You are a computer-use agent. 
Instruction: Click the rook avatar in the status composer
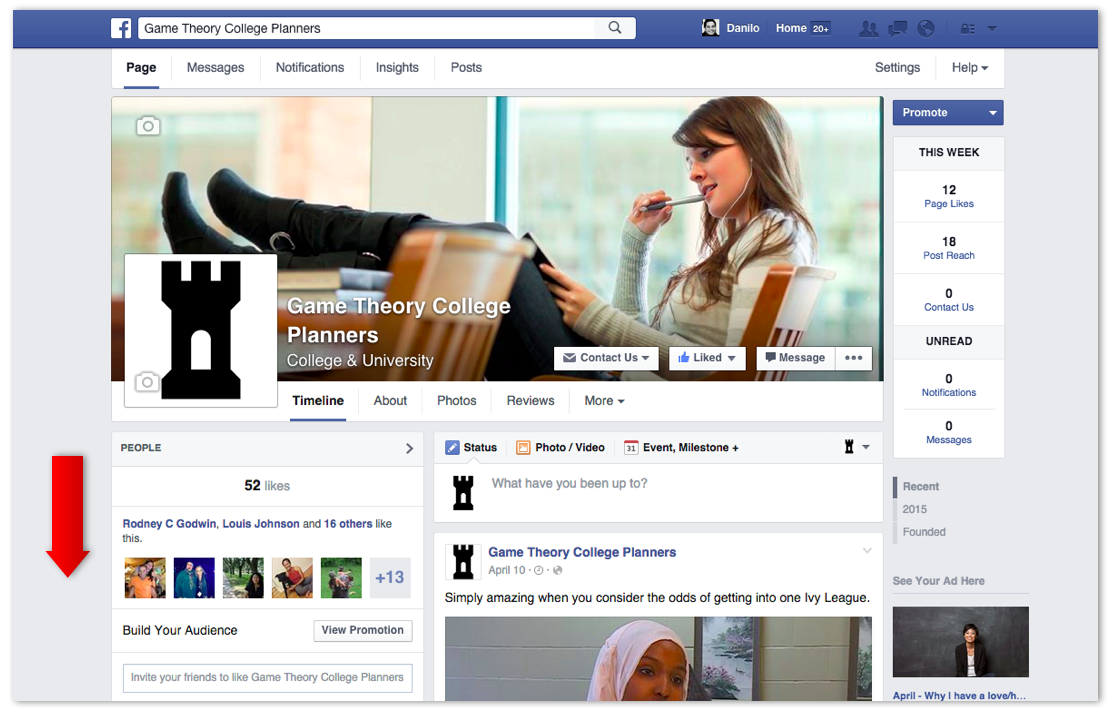pos(463,493)
